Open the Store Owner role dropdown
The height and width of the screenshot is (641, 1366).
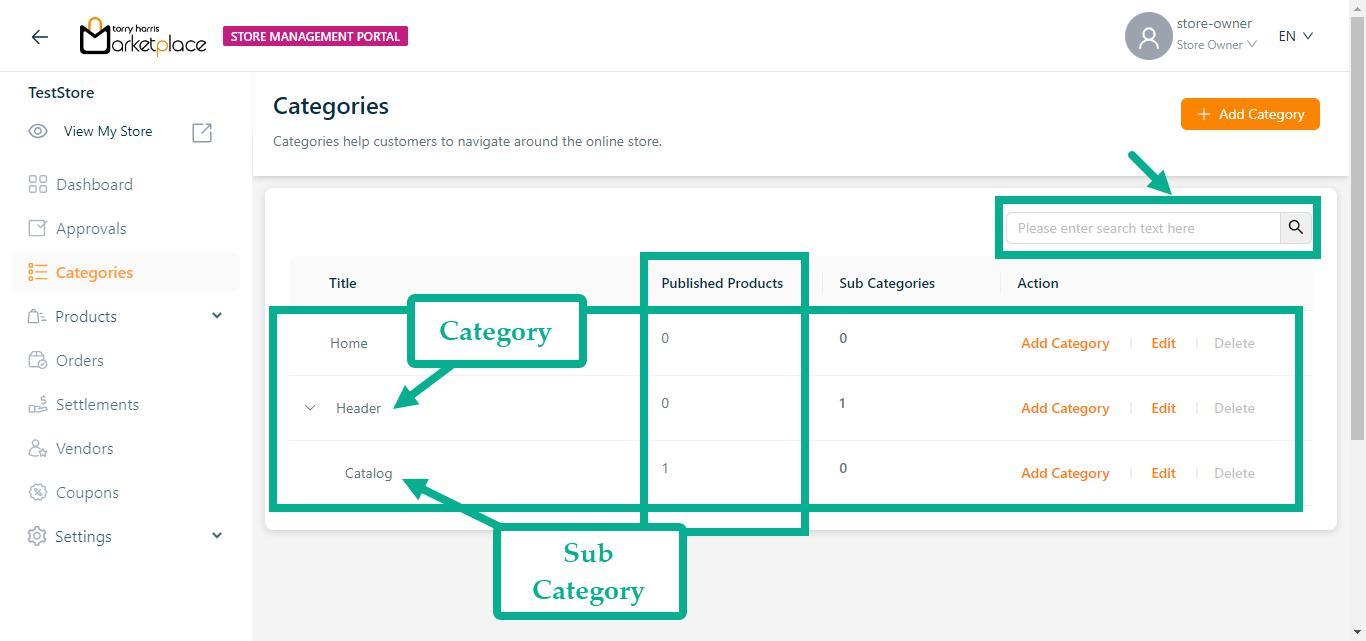(x=1216, y=45)
